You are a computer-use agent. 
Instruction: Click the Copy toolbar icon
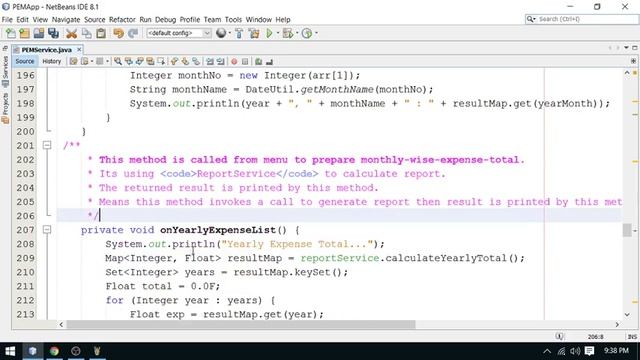pos(87,33)
